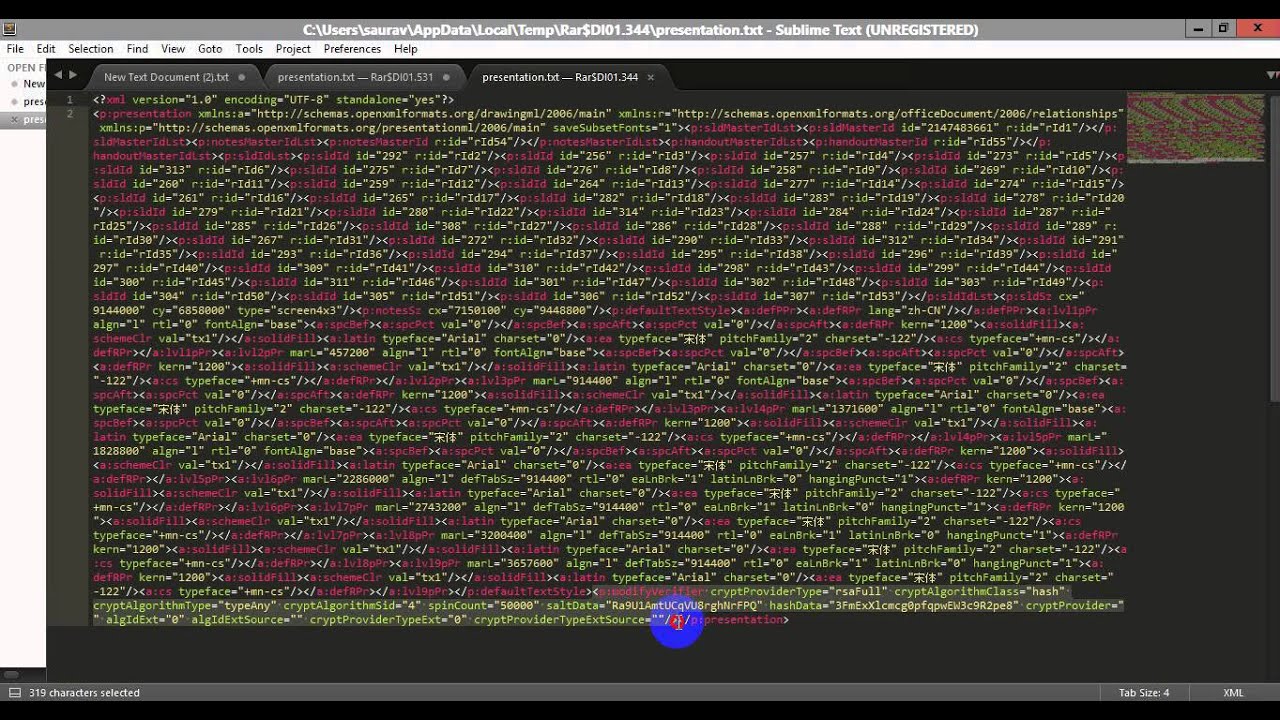
Task: Close the presentation.txt Rar$DI01.344 tab
Action: [x=650, y=77]
